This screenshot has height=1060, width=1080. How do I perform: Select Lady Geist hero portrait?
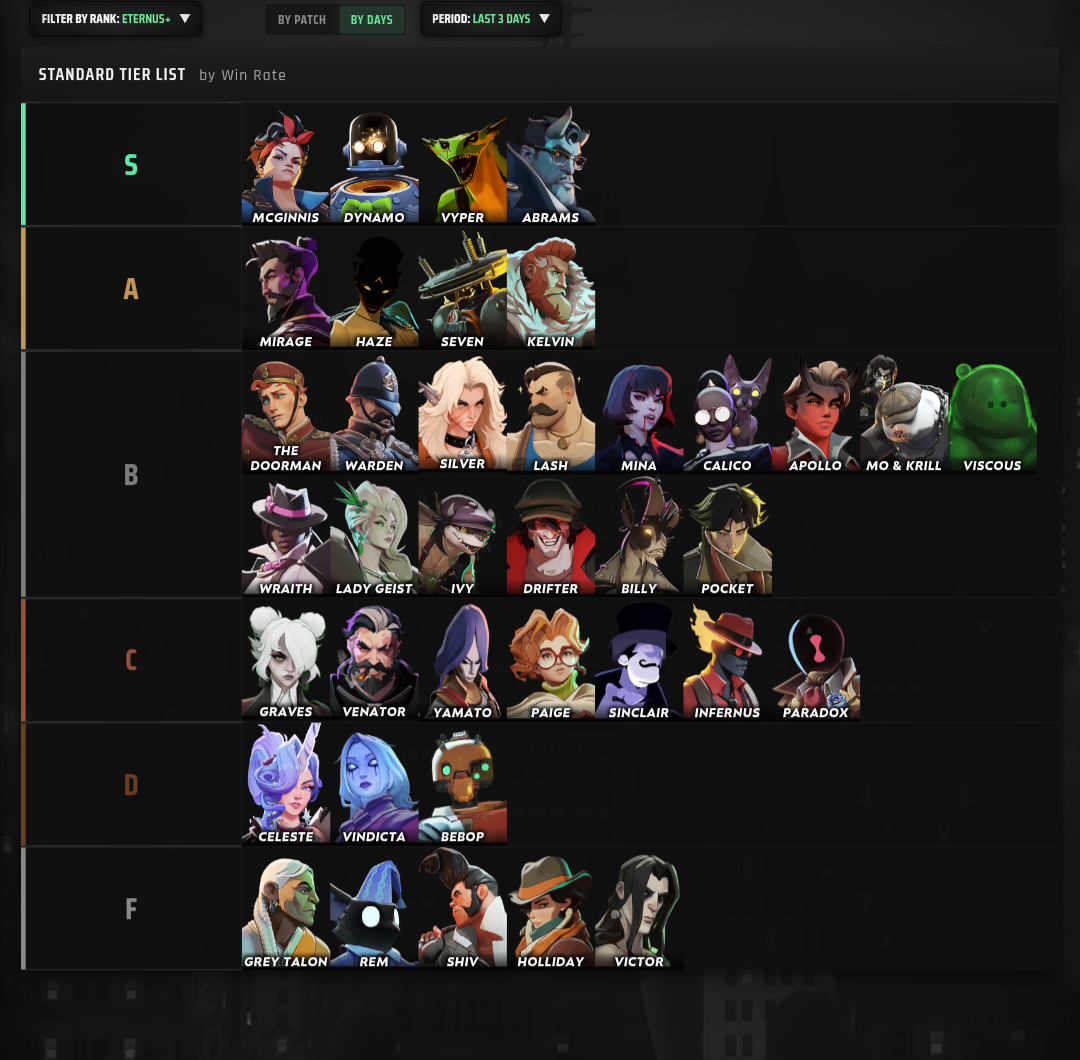point(374,537)
